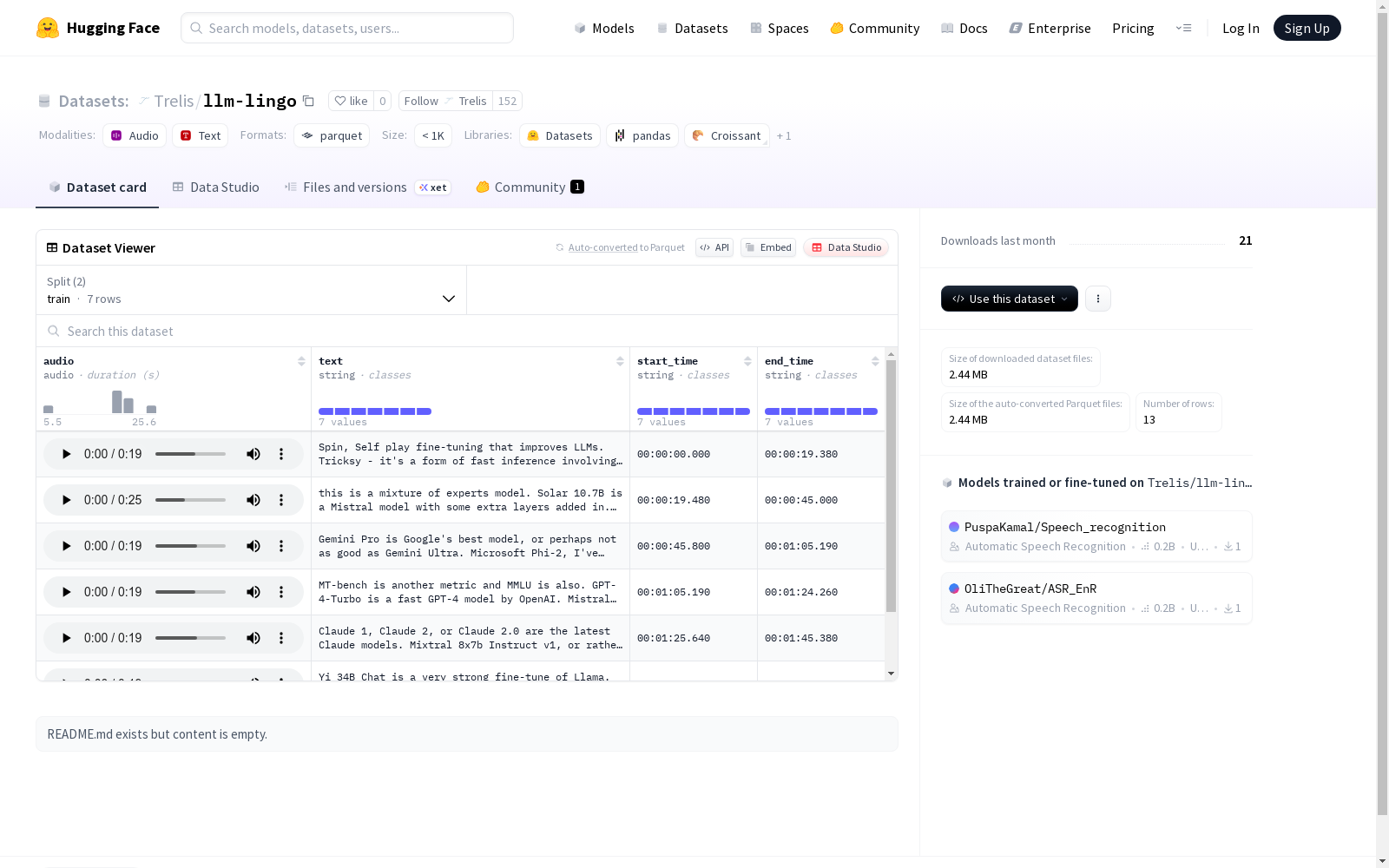This screenshot has height=868, width=1389.
Task: Sort by the start_time column
Action: coord(747,361)
